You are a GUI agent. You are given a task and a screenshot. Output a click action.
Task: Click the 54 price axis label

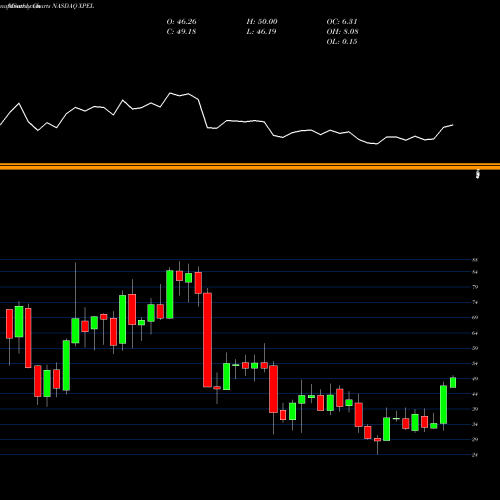[x=475, y=364]
